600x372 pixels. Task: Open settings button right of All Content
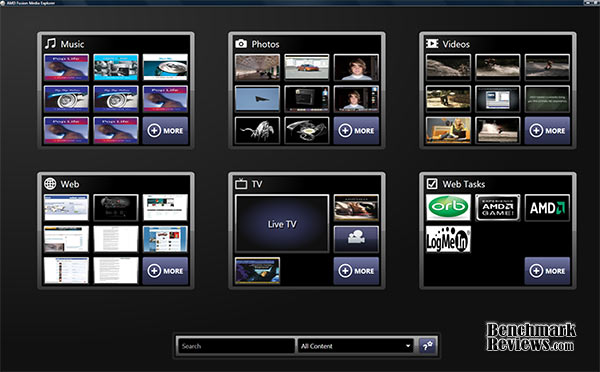click(x=427, y=346)
